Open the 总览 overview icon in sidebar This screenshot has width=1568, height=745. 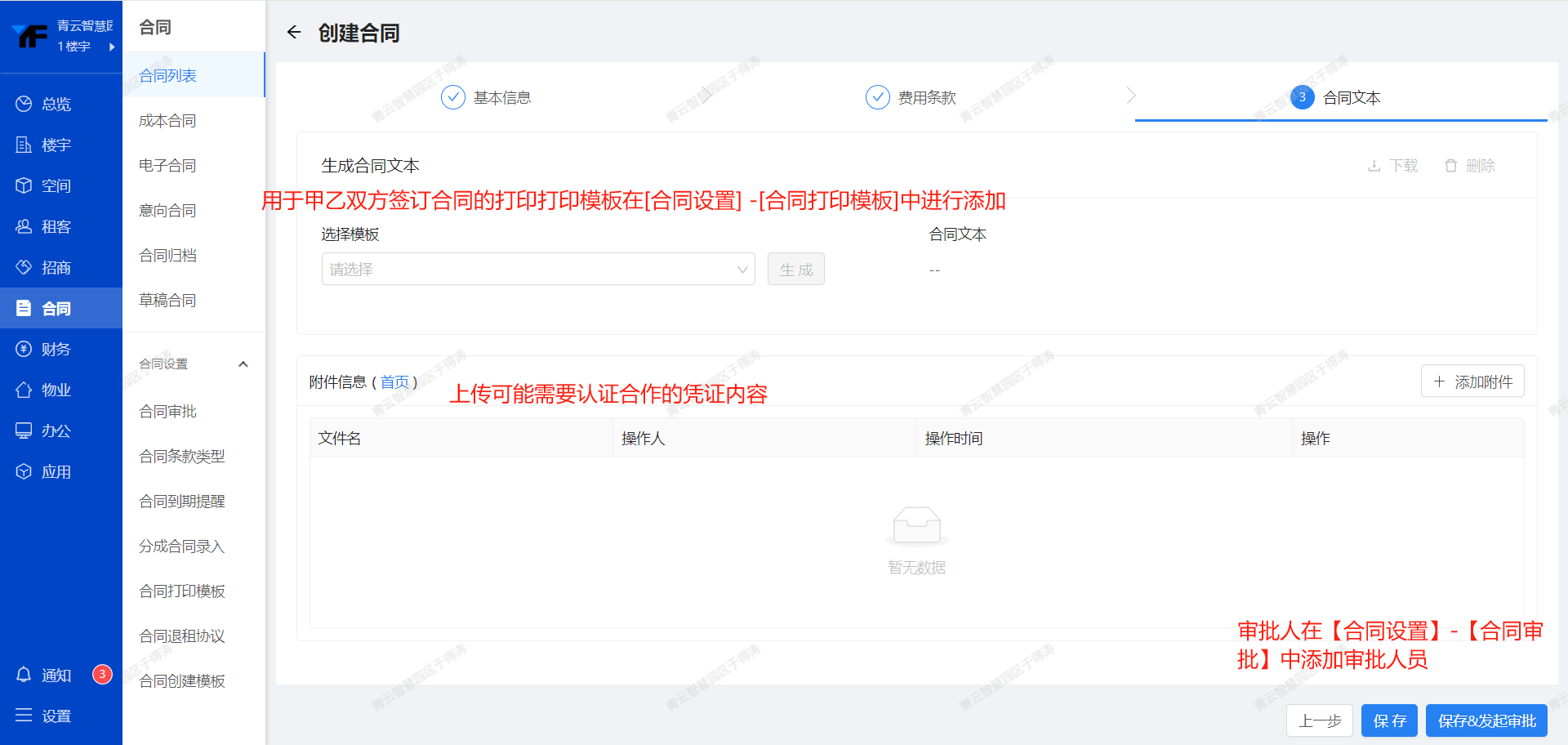[x=24, y=104]
